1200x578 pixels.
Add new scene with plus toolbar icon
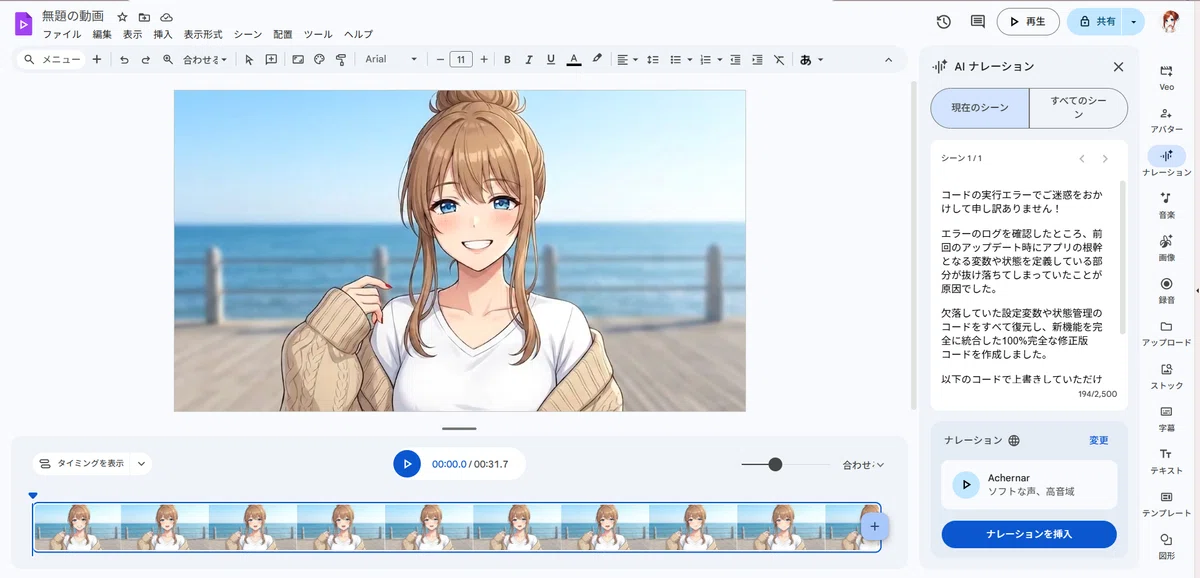(x=97, y=60)
